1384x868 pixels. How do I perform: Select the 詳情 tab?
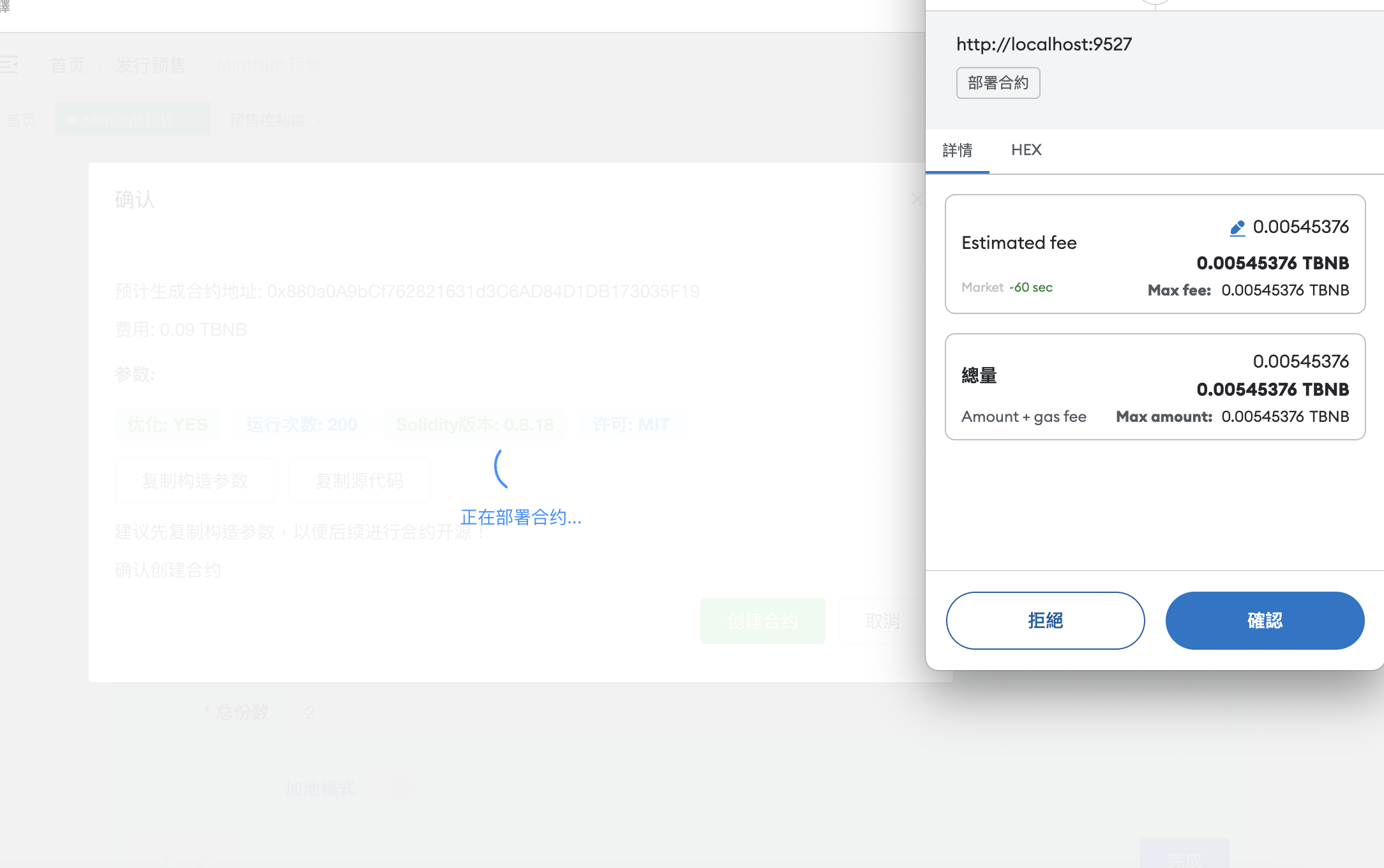(x=957, y=151)
